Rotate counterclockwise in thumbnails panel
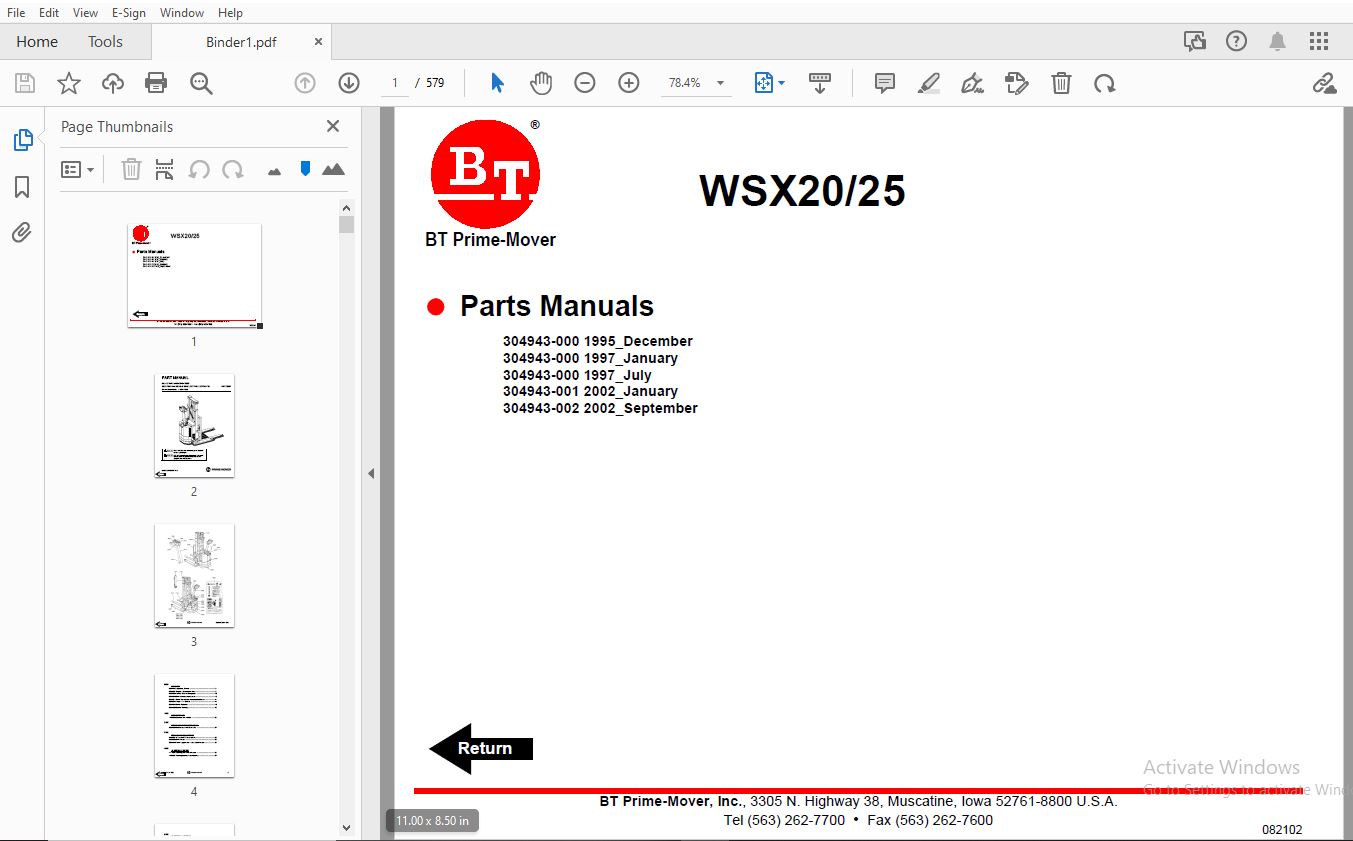 click(199, 169)
